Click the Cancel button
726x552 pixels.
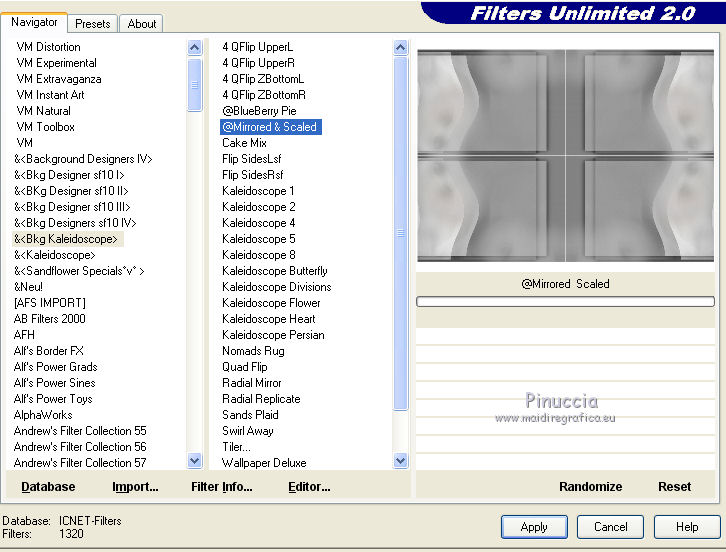(610, 527)
